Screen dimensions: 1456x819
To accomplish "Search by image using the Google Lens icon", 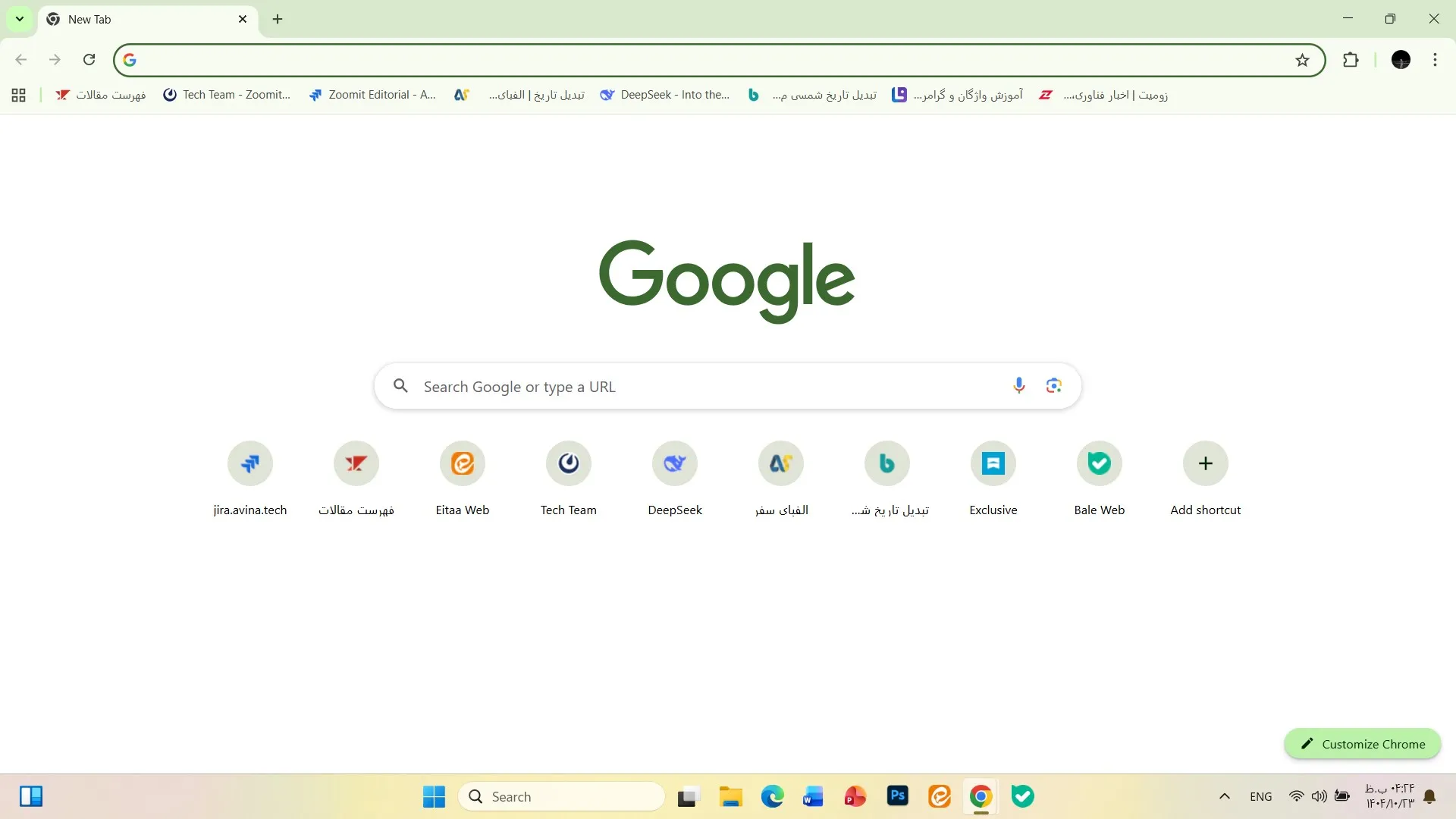I will click(1053, 385).
